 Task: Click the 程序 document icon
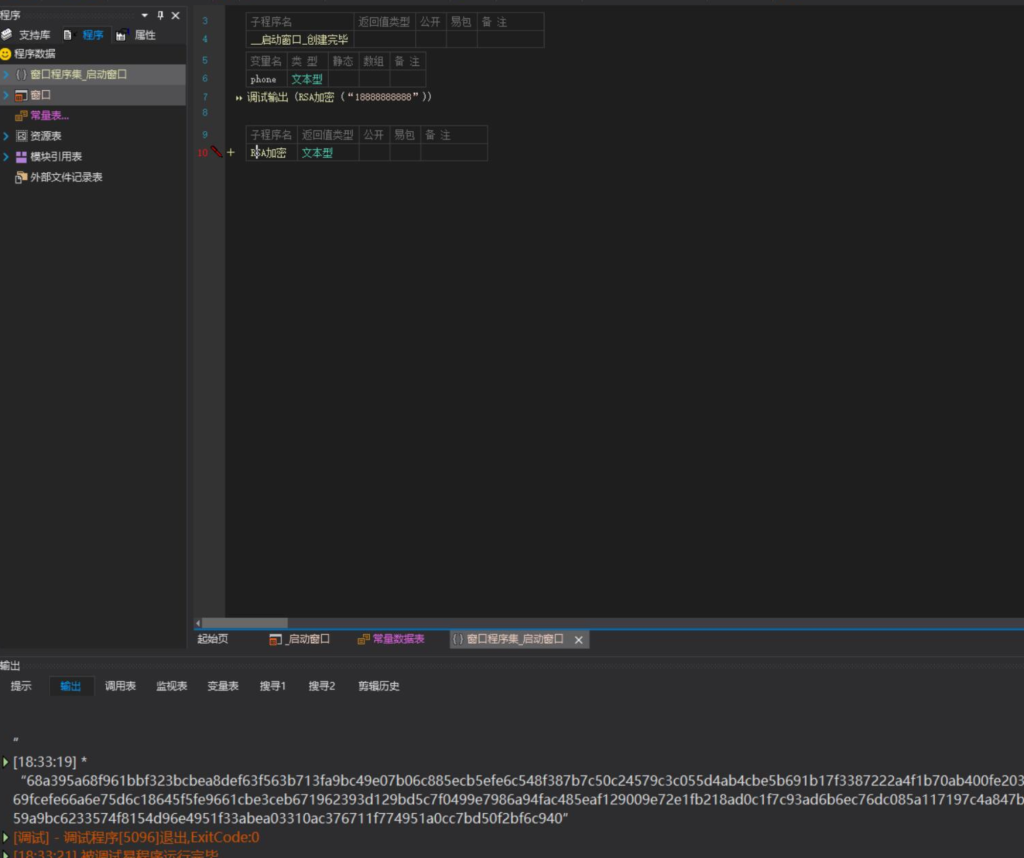pyautogui.click(x=67, y=35)
